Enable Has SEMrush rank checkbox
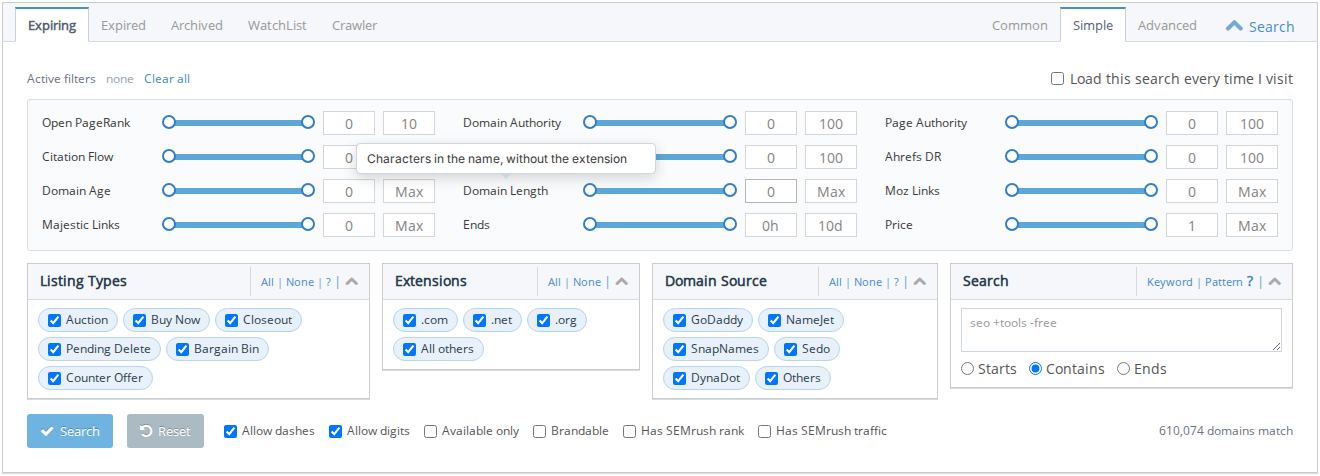This screenshot has width=1320, height=476. [x=630, y=431]
